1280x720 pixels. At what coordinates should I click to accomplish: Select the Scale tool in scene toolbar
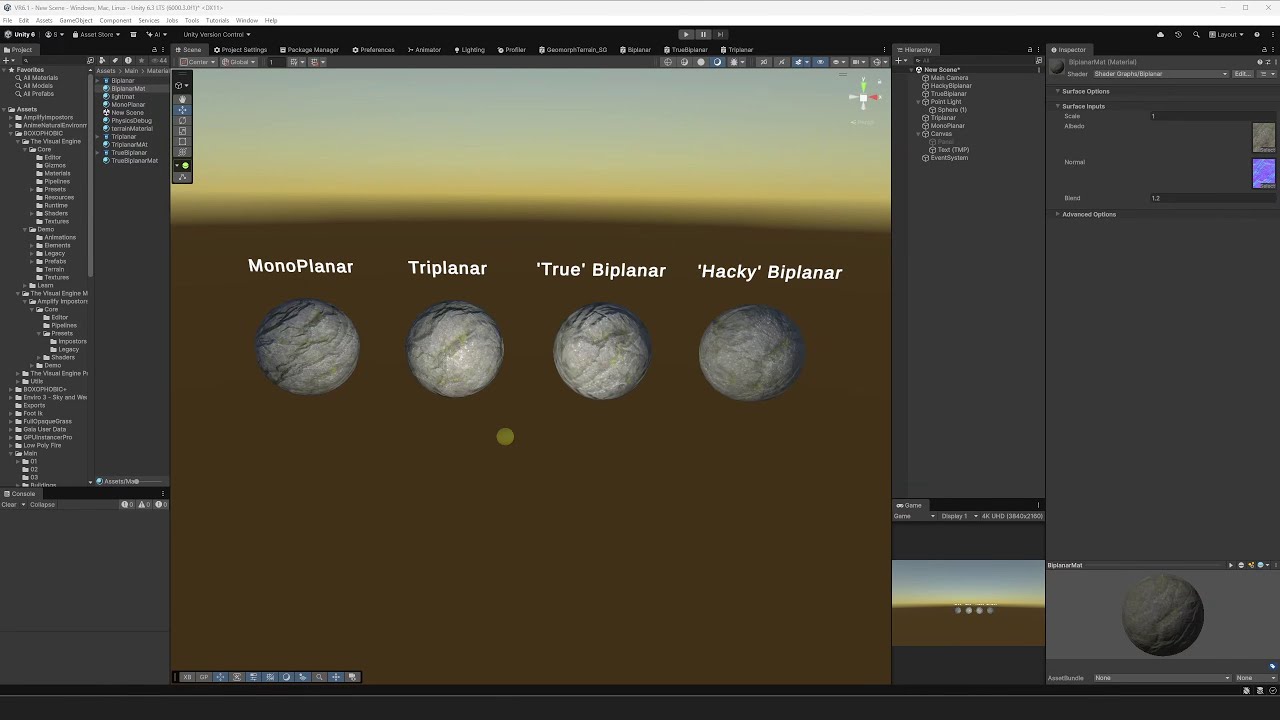pos(182,131)
